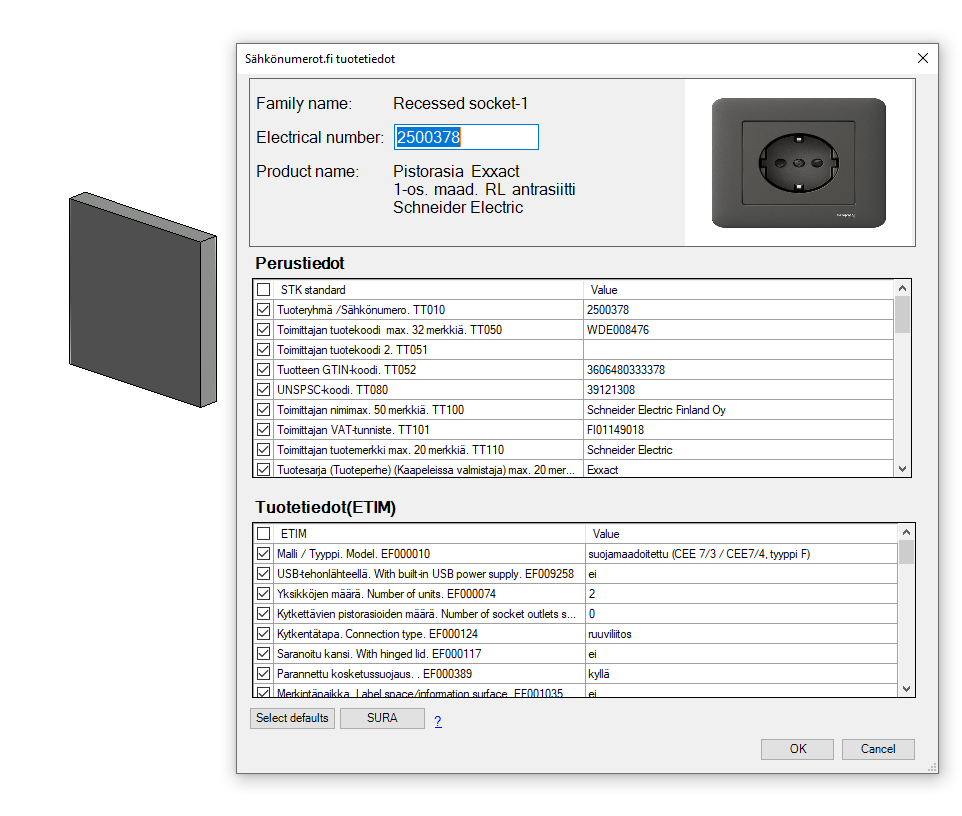Click Perustiedot list scroll up arrow
This screenshot has height=816, width=962.
point(902,288)
